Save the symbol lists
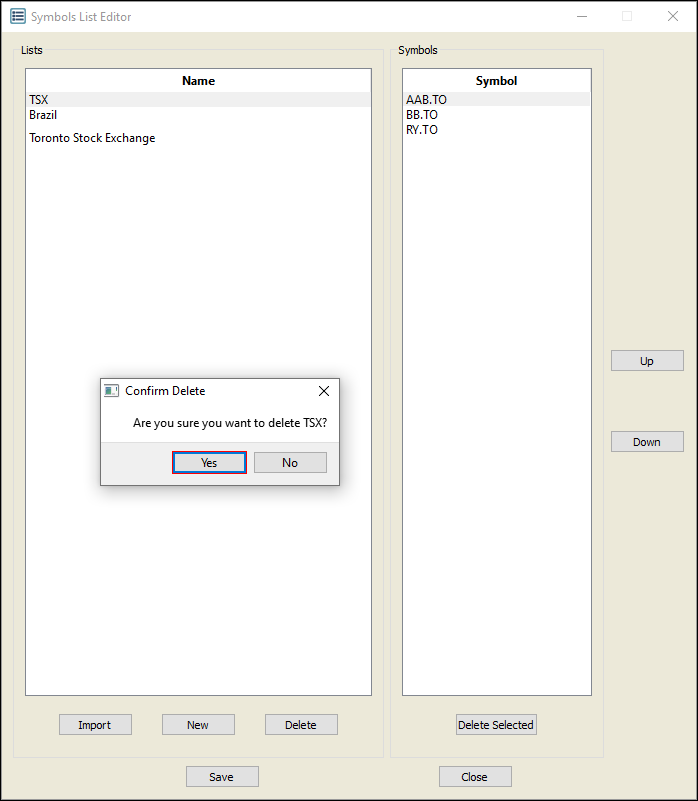Viewport: 698px width, 801px height. 222,777
